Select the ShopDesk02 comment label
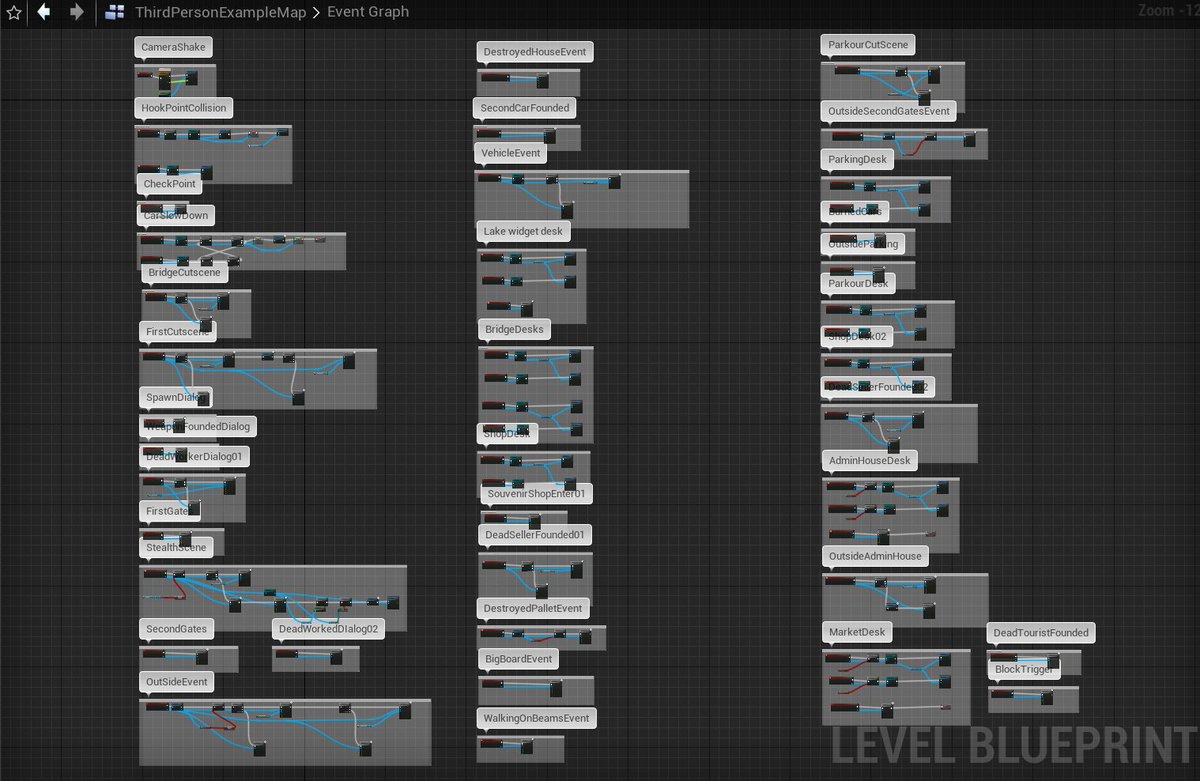This screenshot has height=781, width=1200. point(857,336)
